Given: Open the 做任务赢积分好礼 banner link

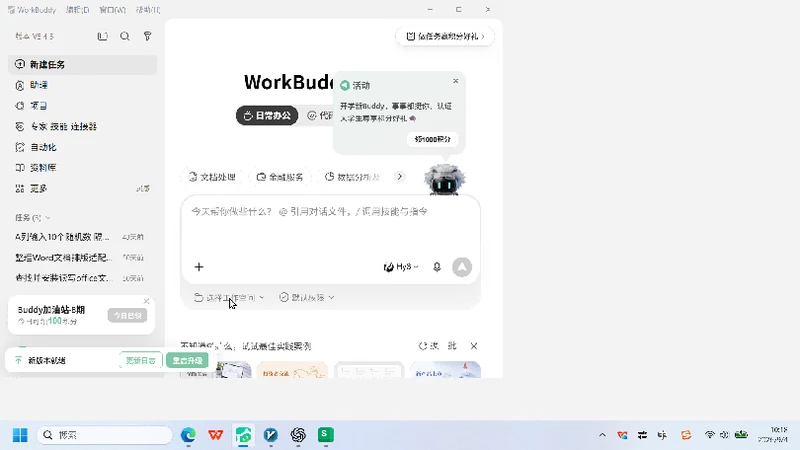Looking at the screenshot, I should pyautogui.click(x=445, y=36).
